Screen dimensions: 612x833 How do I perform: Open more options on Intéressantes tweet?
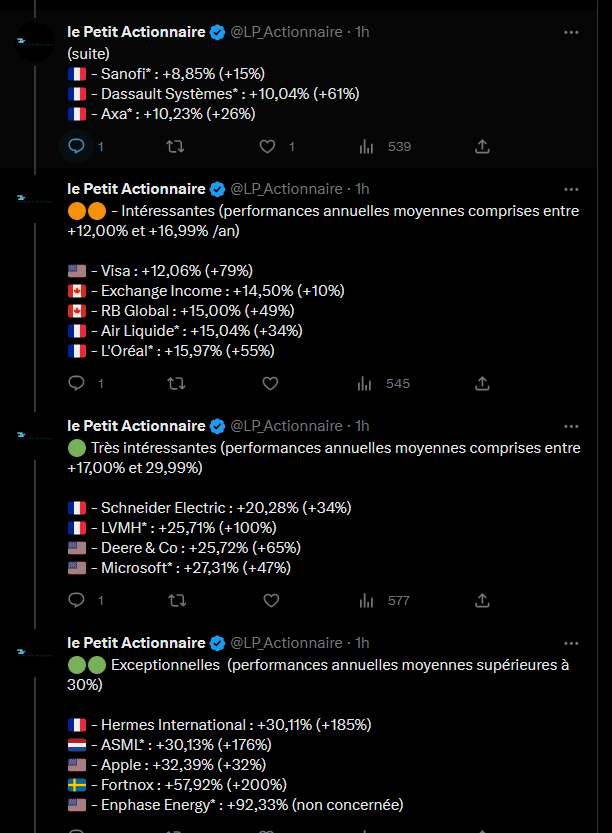coord(571,189)
